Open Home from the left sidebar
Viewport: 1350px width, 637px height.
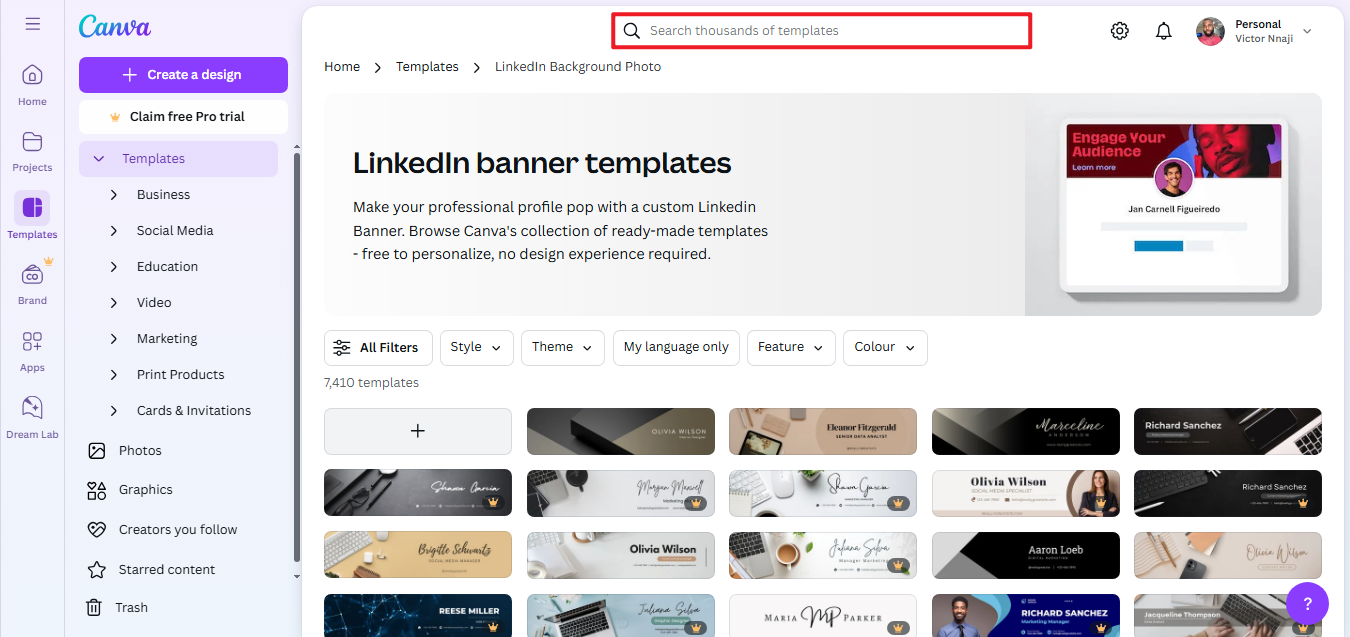tap(31, 85)
